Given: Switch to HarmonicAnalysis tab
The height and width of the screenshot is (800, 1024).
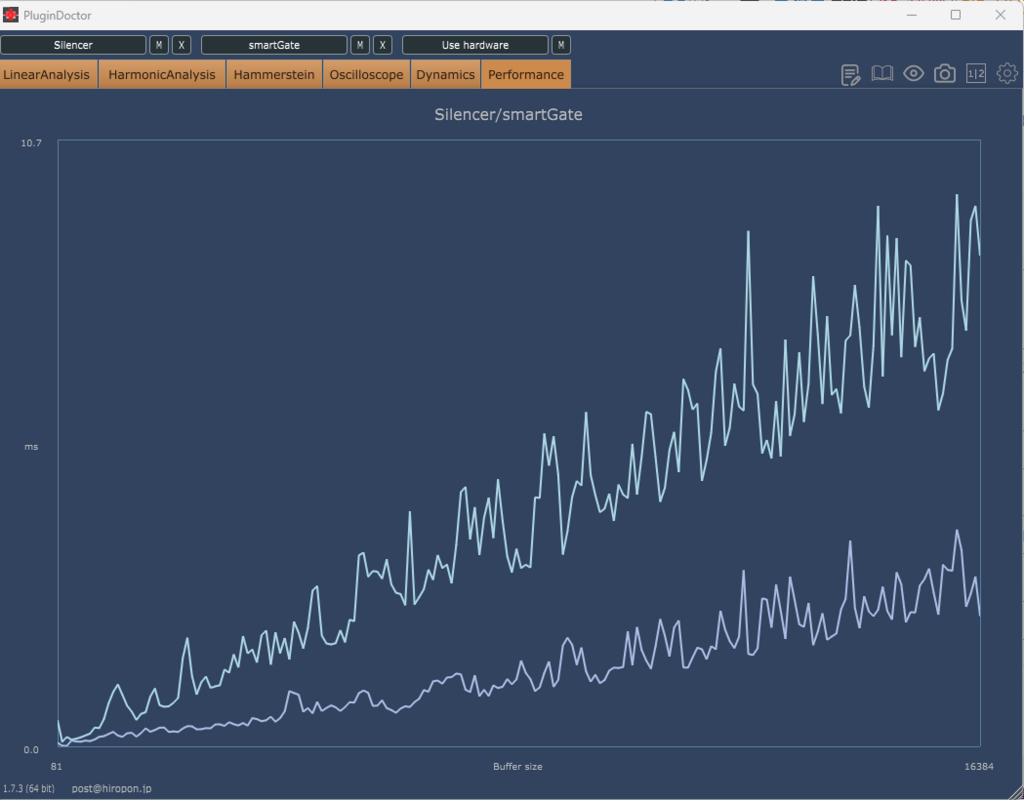Looking at the screenshot, I should (162, 74).
